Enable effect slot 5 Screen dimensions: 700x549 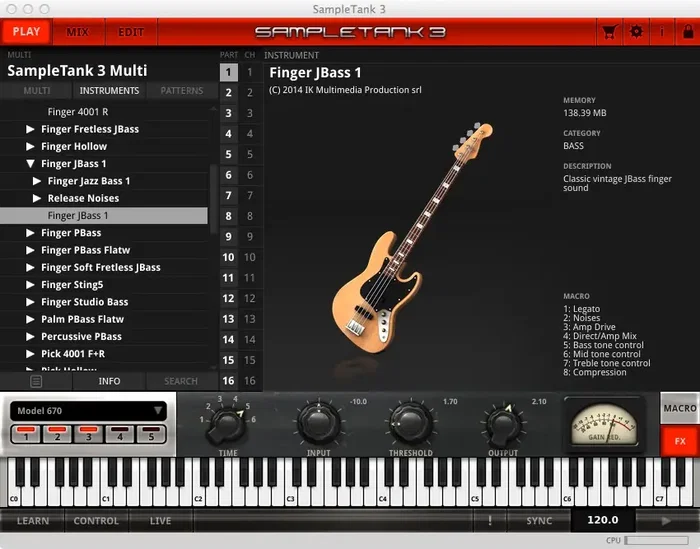(x=151, y=434)
